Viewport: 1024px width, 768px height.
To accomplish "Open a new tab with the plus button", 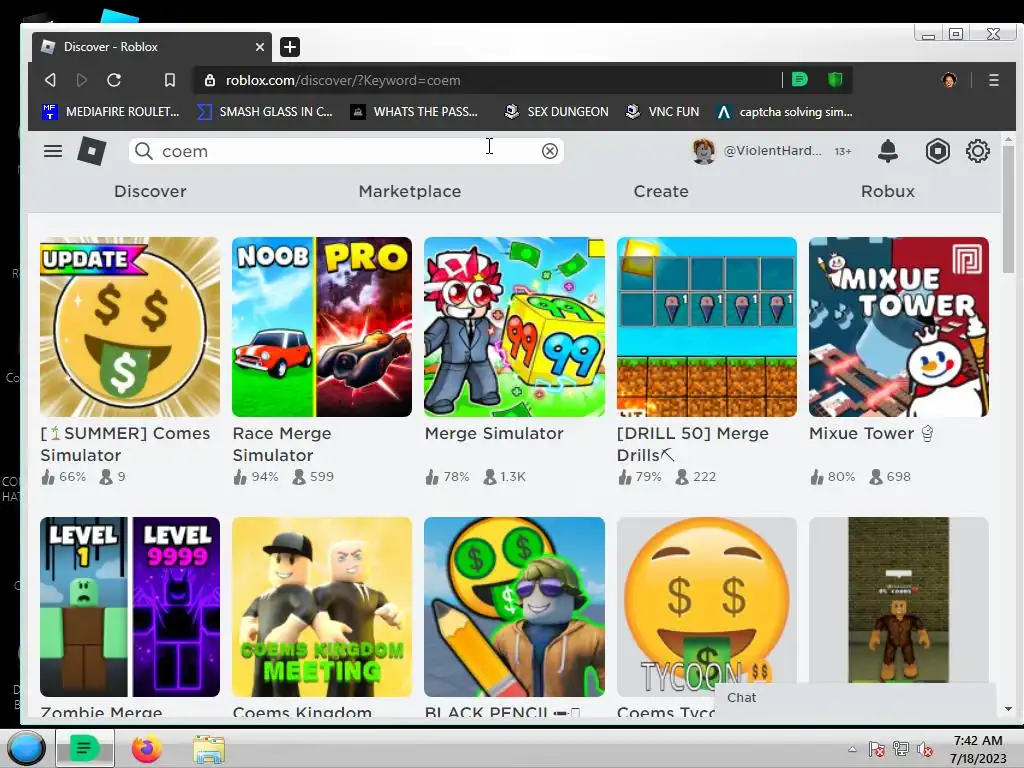I will pos(290,47).
